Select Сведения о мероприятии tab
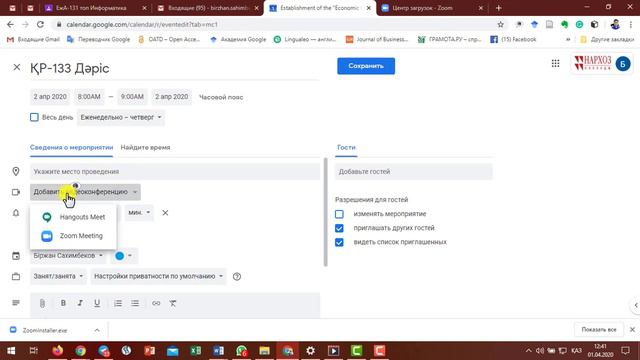Image resolution: width=640 pixels, height=360 pixels. click(71, 147)
